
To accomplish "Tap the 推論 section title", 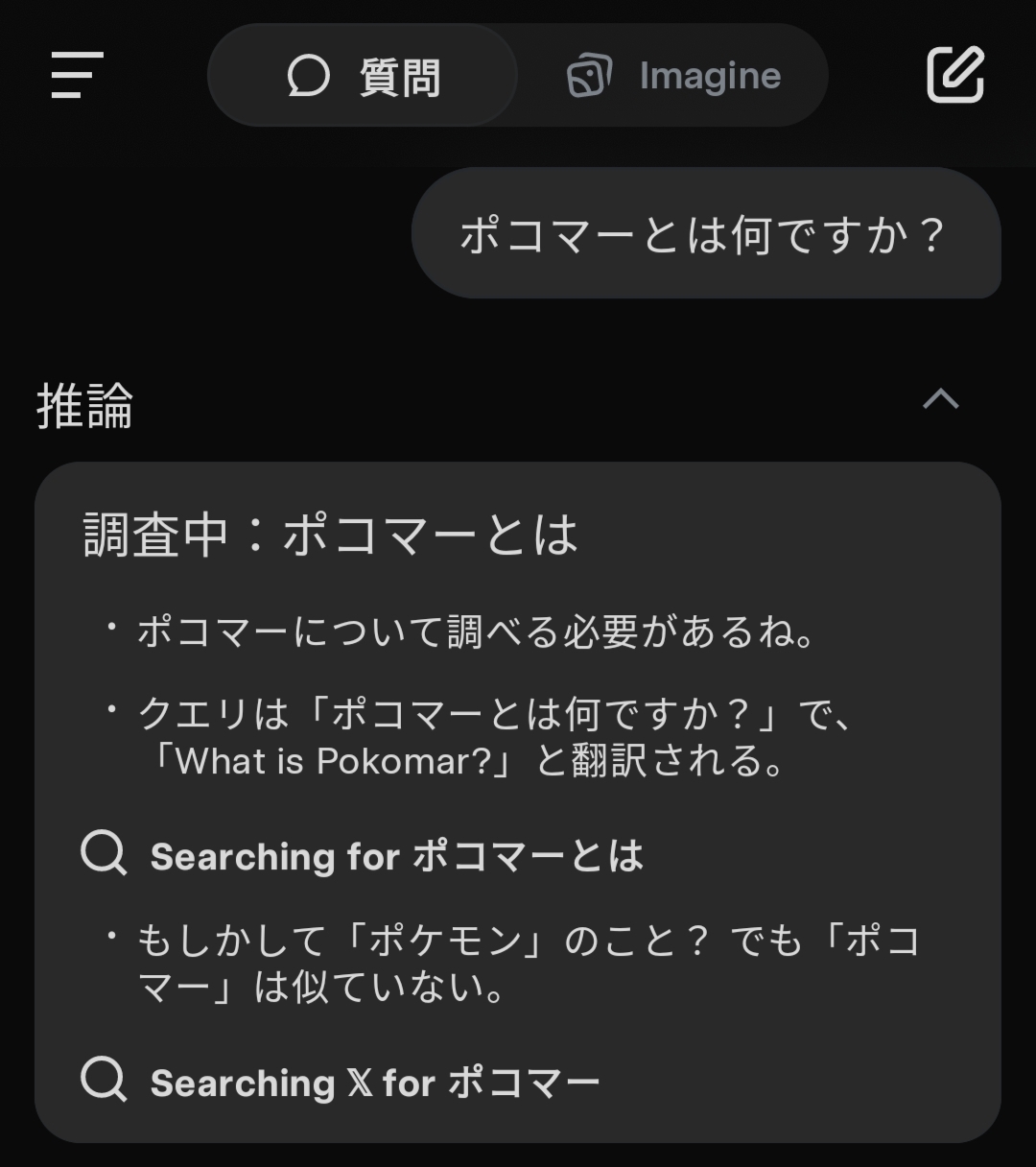I will pos(84,405).
